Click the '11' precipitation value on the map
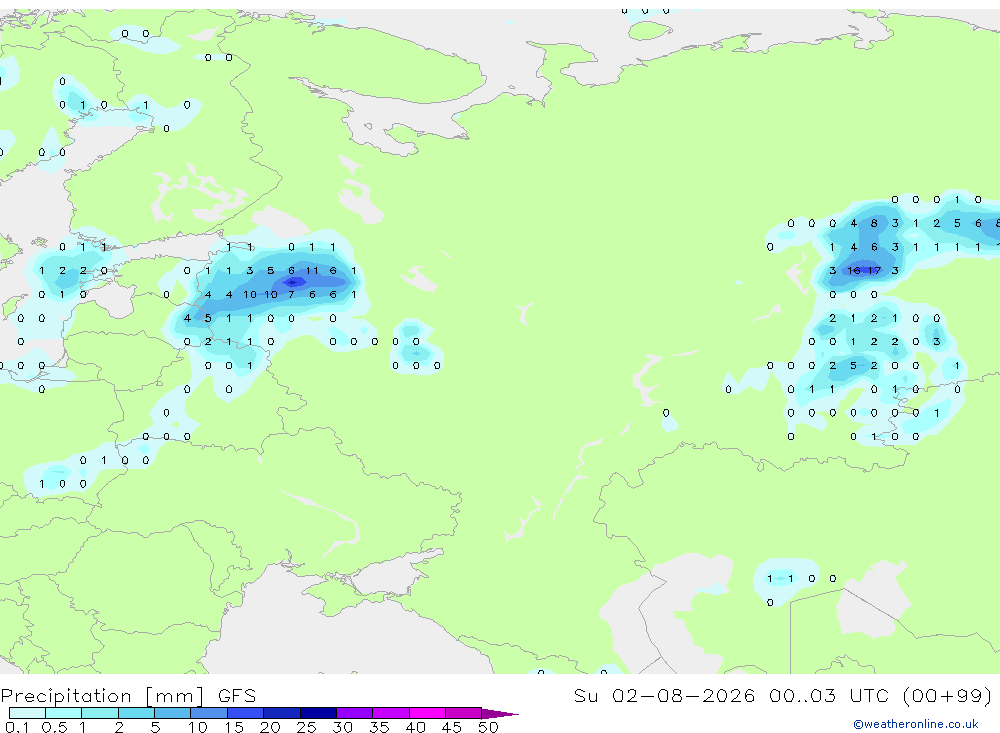Image resolution: width=1000 pixels, height=733 pixels. 312,270
